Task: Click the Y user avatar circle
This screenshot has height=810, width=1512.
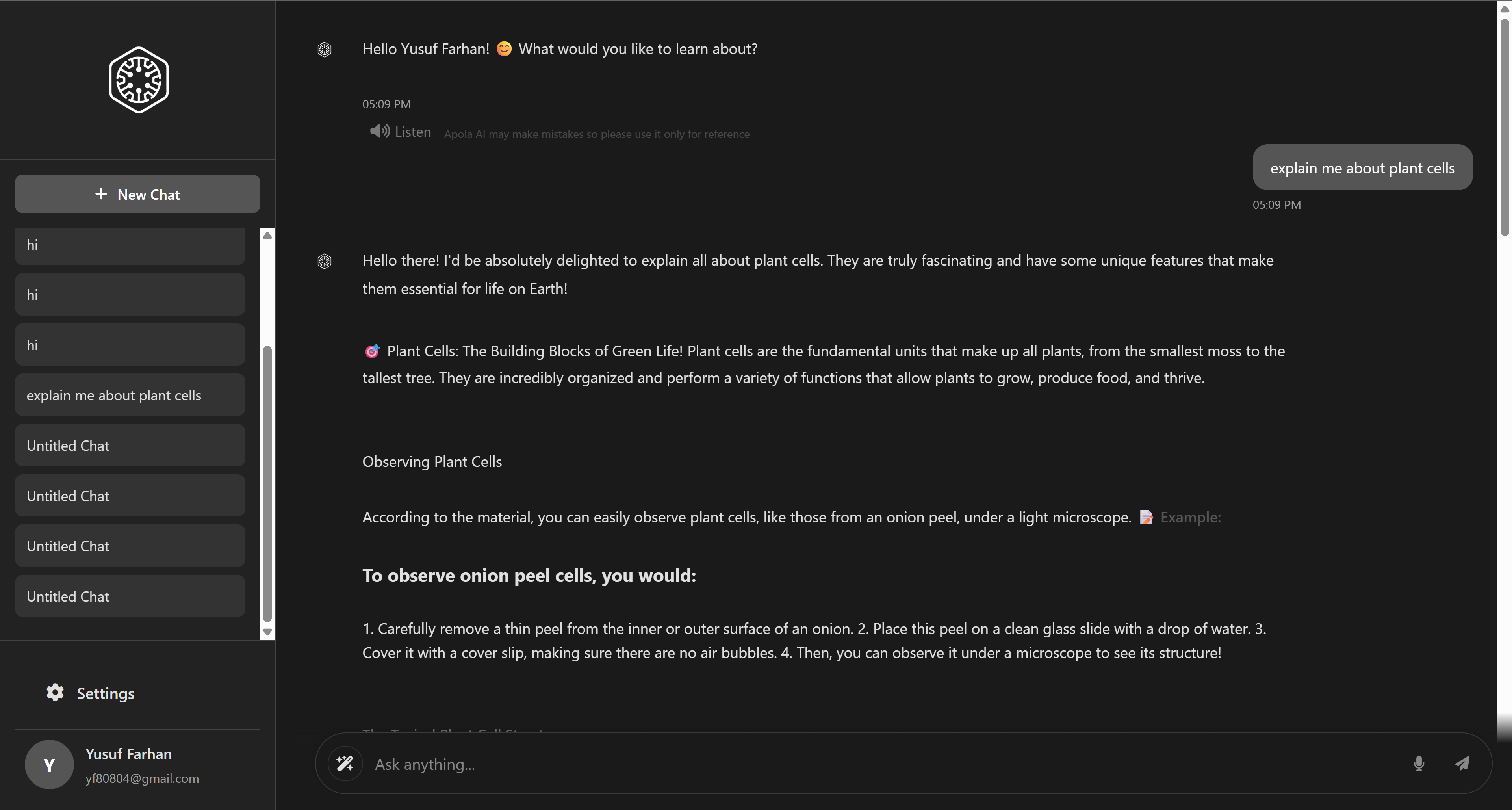Action: click(49, 764)
